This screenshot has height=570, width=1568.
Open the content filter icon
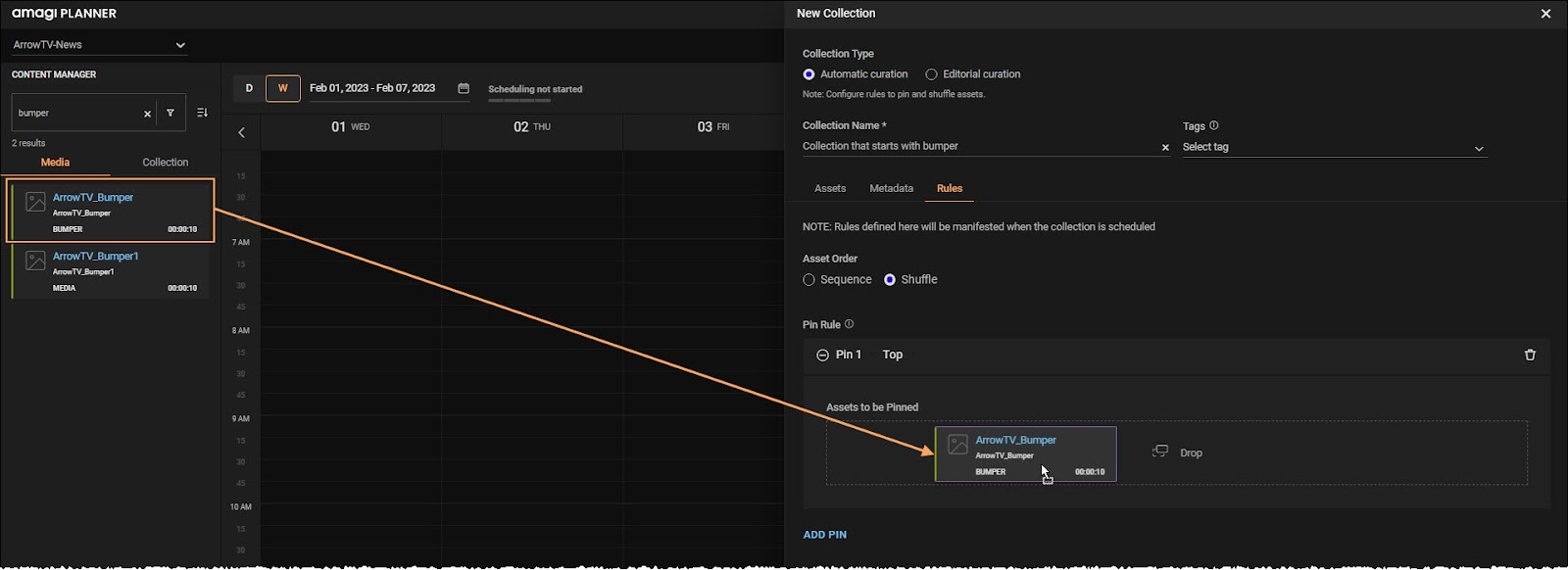(171, 113)
